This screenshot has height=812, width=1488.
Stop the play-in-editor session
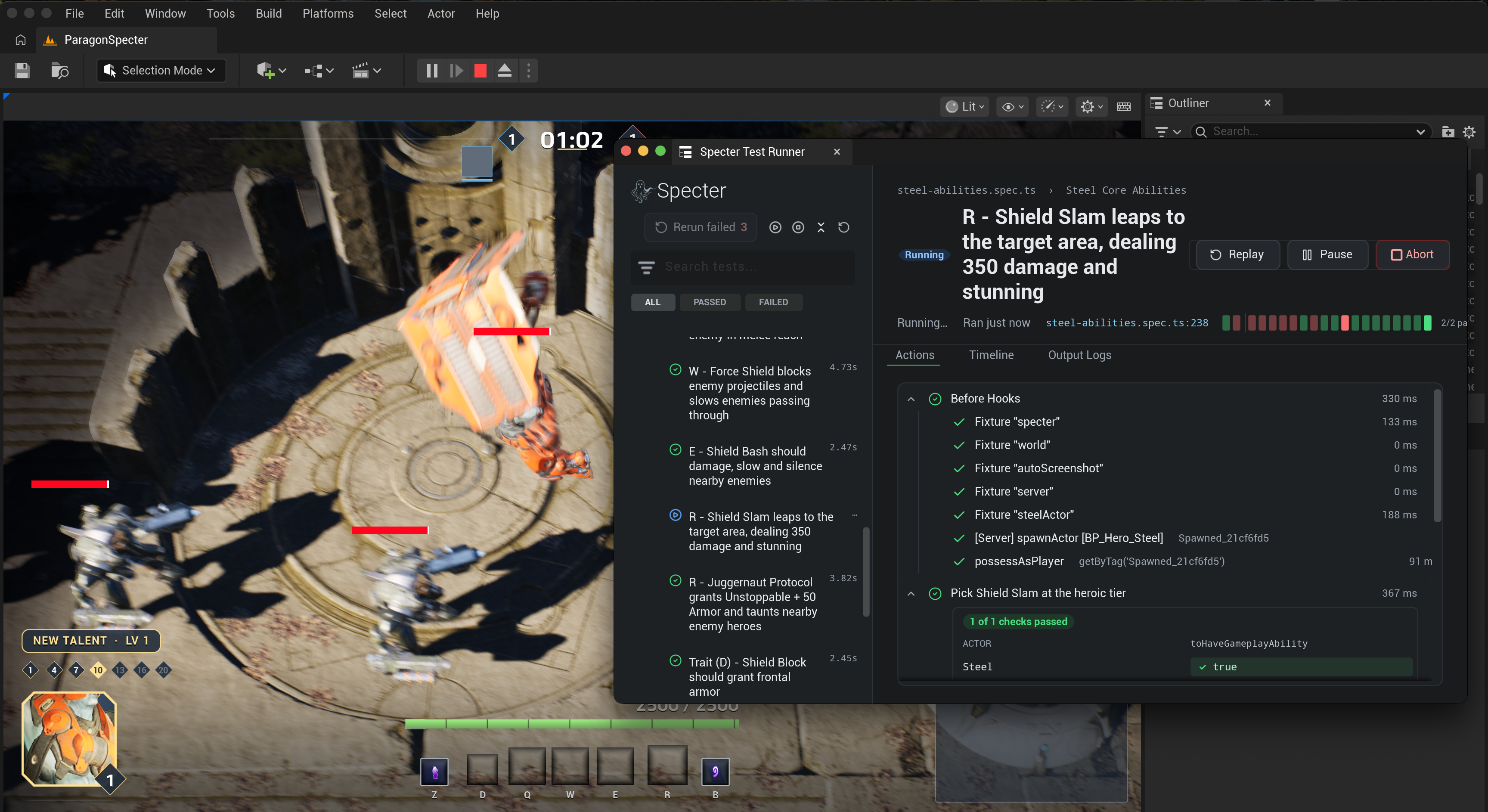pos(480,71)
